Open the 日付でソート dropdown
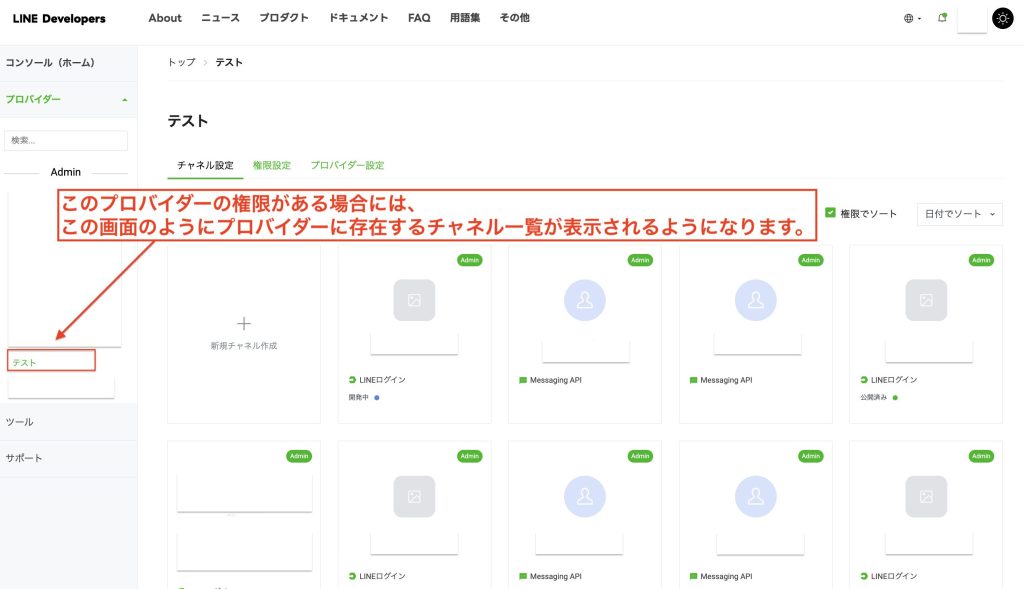Image resolution: width=1024 pixels, height=589 pixels. [x=959, y=214]
